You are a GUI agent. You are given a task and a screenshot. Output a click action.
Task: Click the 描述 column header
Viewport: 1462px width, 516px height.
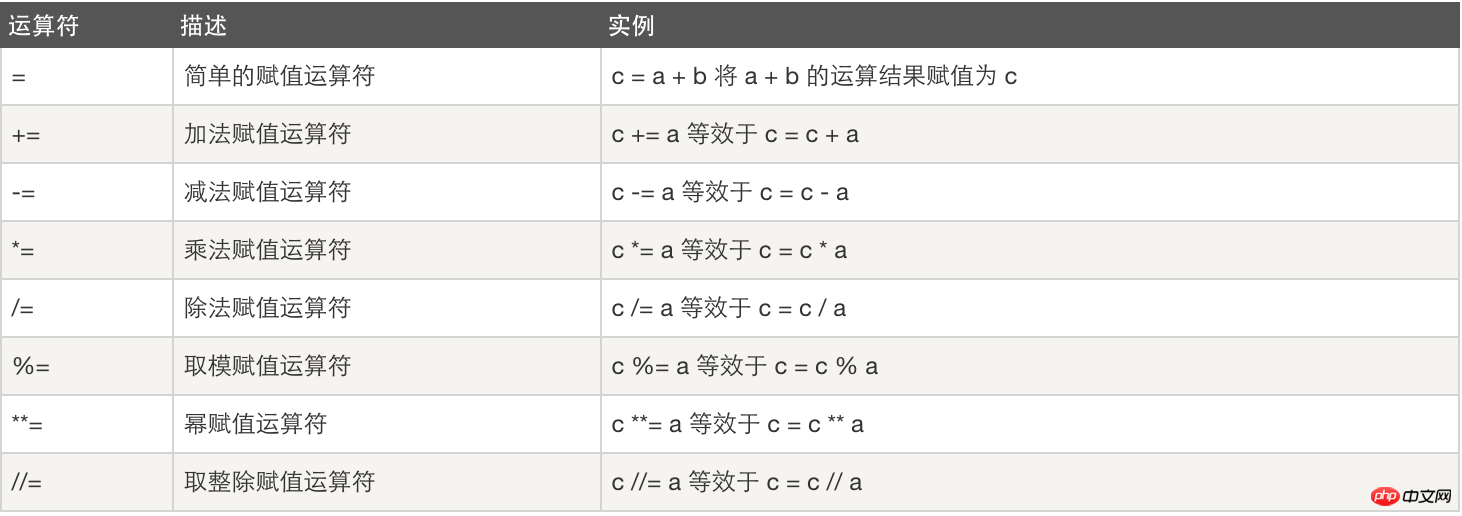tap(204, 26)
